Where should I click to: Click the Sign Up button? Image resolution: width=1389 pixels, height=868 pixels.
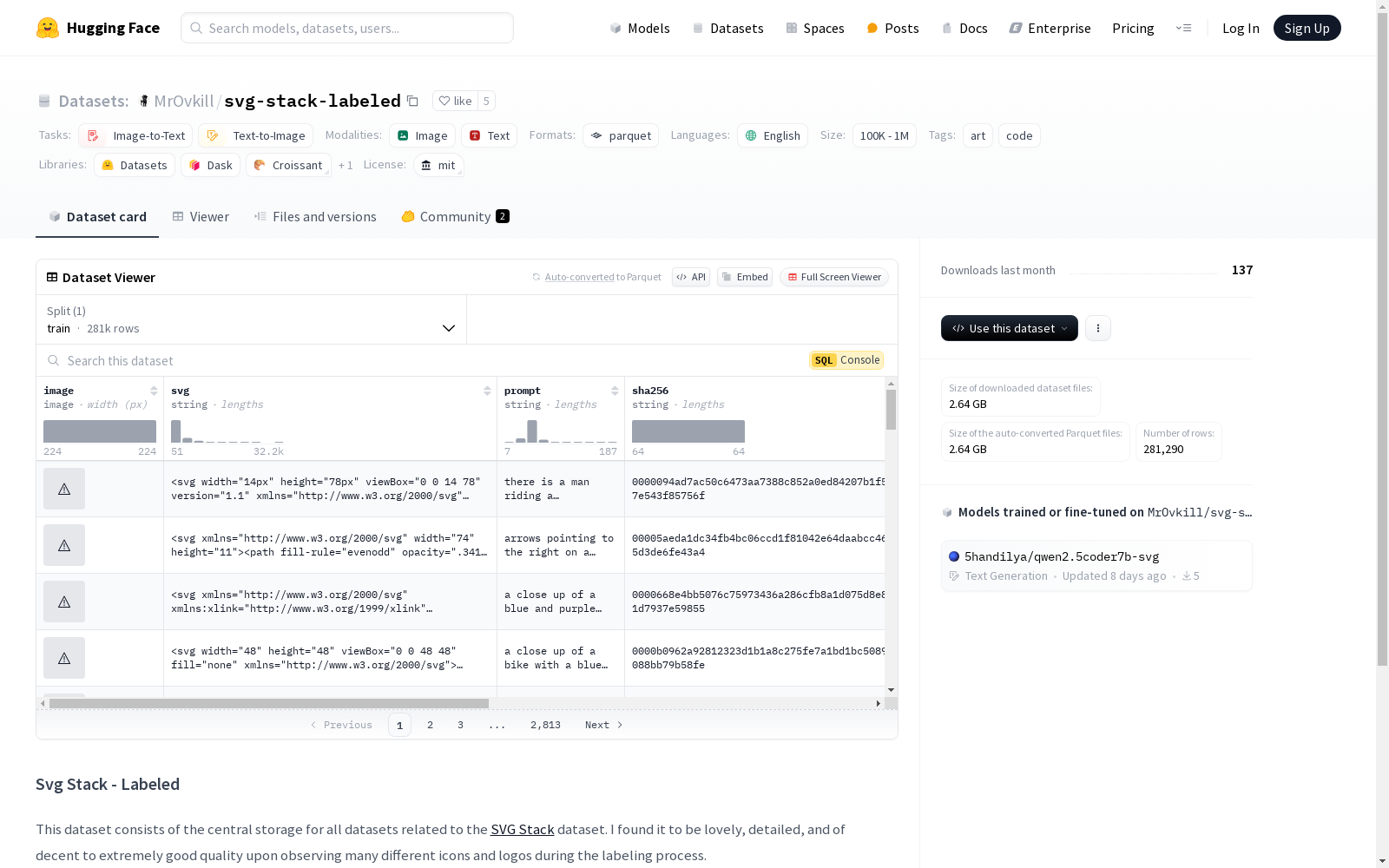click(1307, 28)
